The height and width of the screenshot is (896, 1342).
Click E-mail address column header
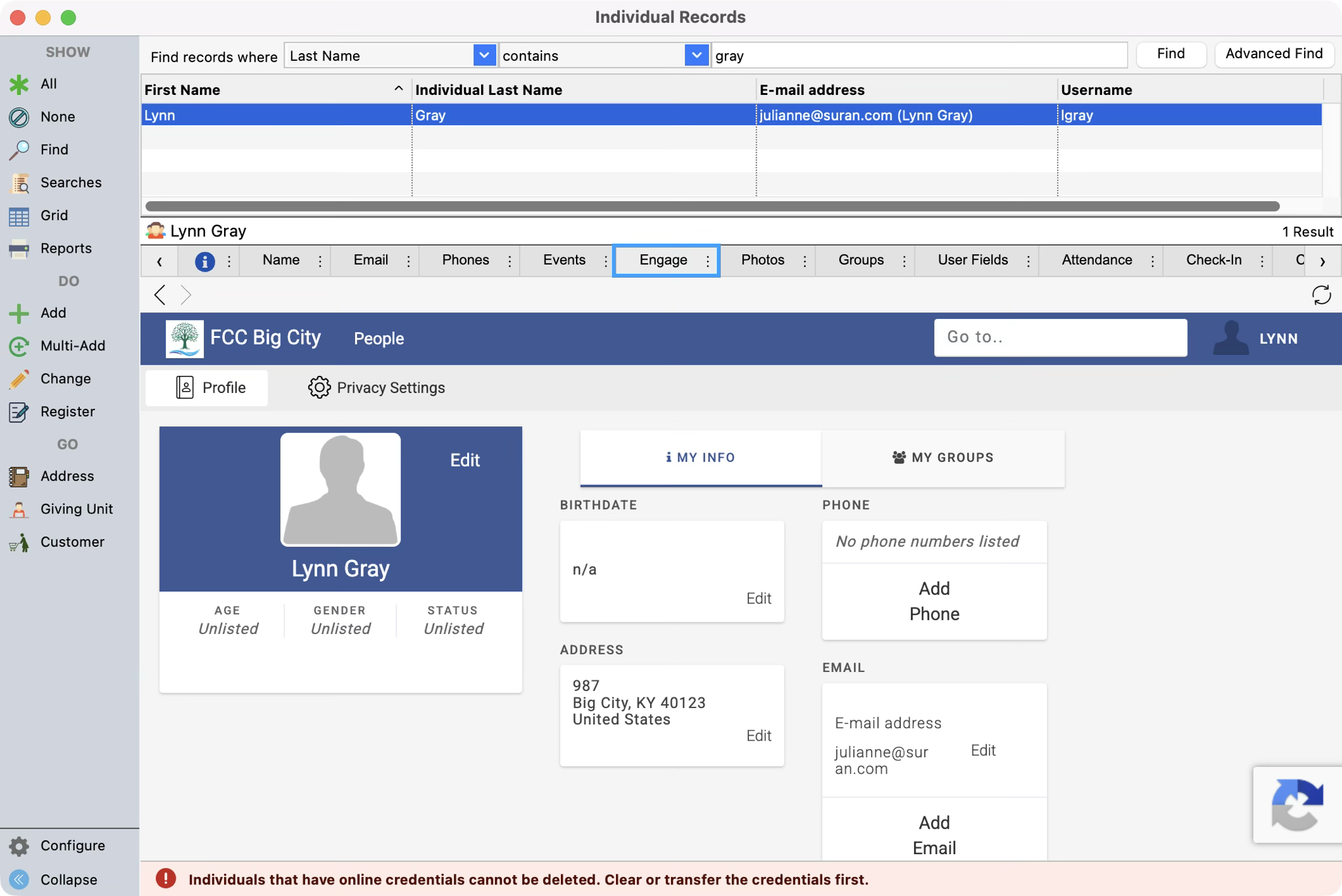pos(907,90)
